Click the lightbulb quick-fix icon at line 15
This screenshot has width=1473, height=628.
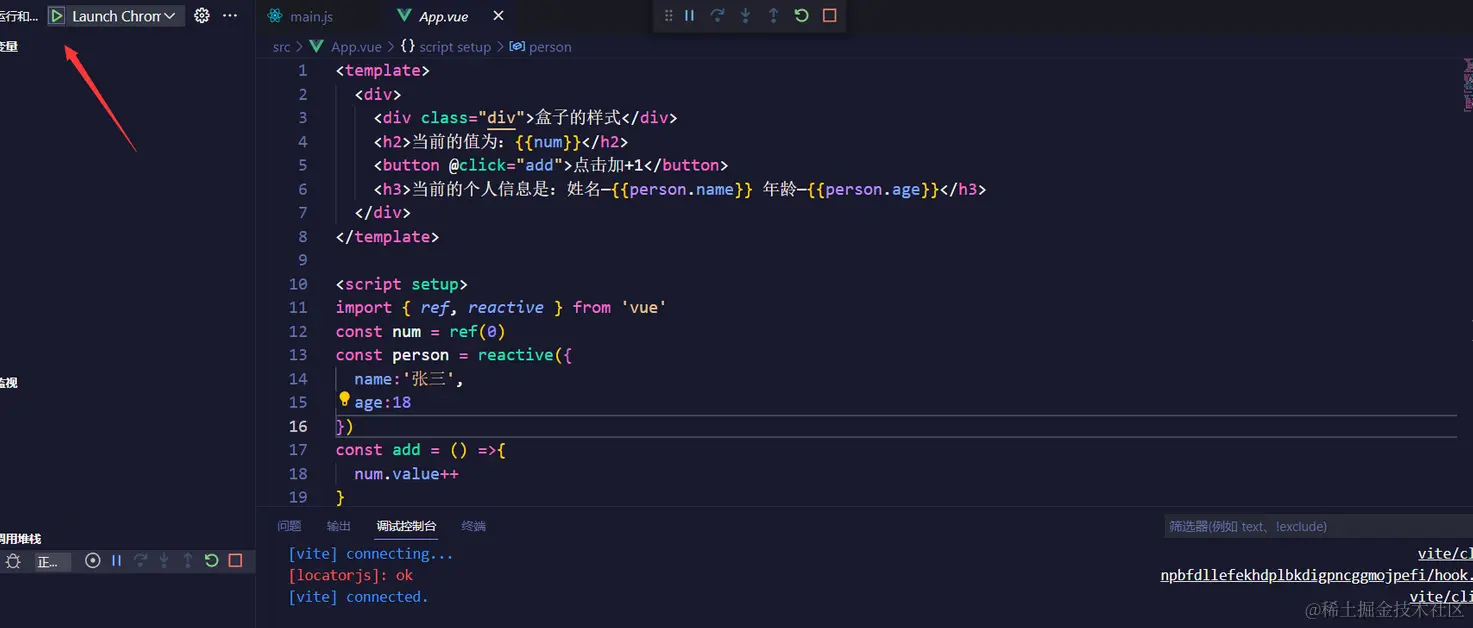344,400
